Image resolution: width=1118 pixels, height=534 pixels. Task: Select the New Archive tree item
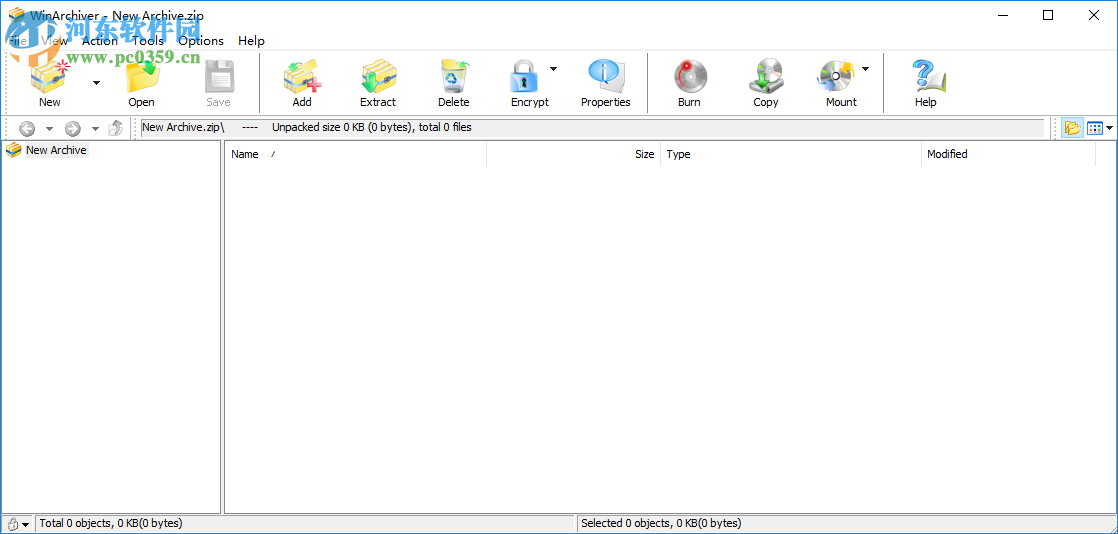56,150
